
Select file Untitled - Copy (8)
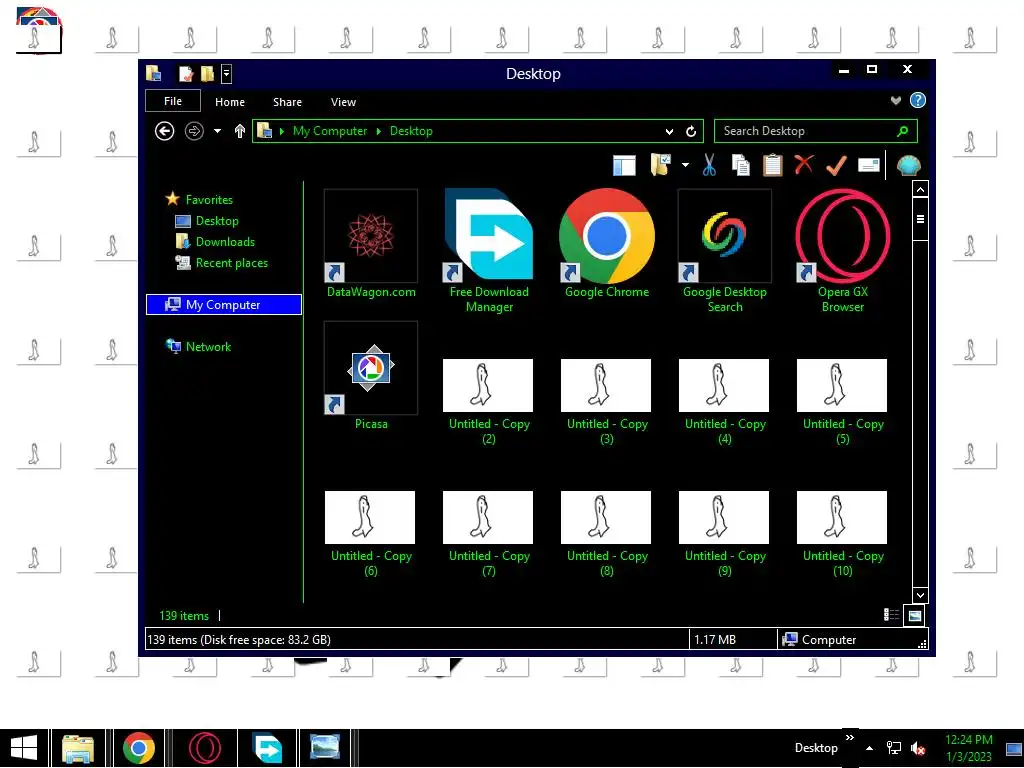coord(607,534)
